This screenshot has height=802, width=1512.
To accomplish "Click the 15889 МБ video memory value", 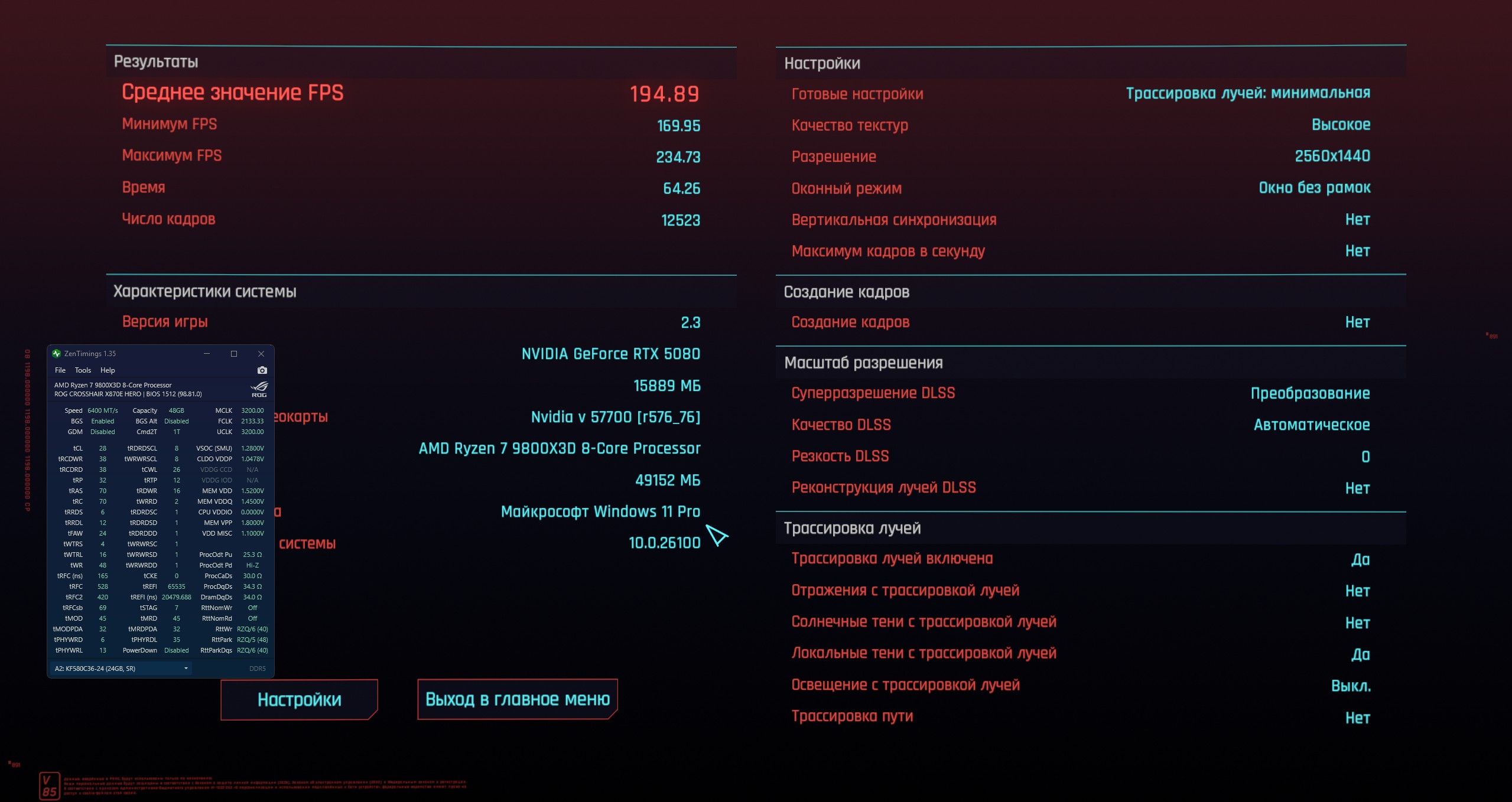I will [666, 386].
